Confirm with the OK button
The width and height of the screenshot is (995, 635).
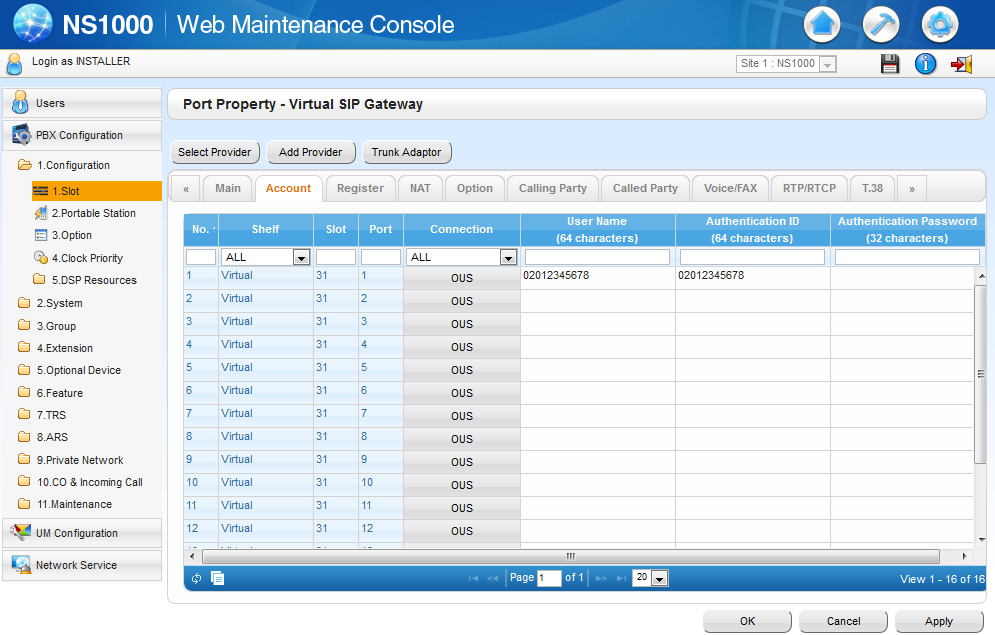click(x=748, y=621)
